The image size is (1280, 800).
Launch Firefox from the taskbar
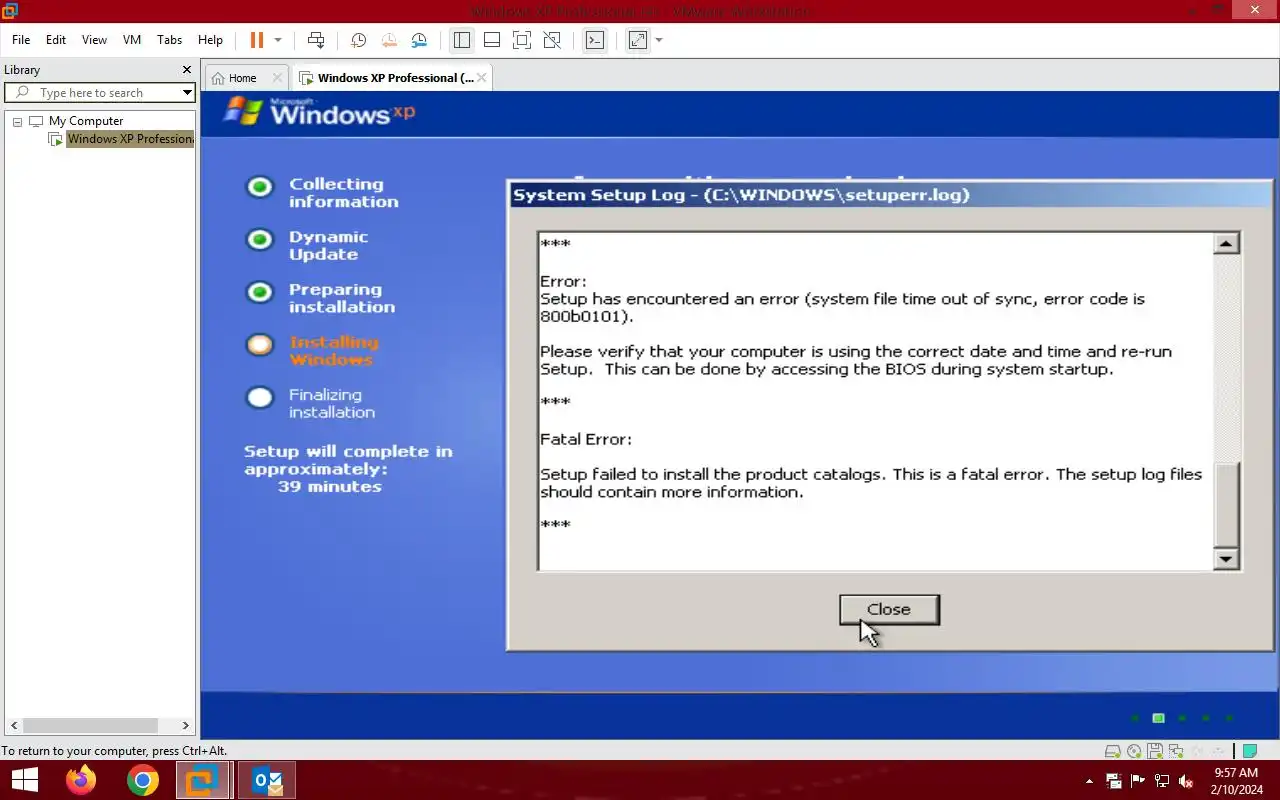[x=81, y=780]
